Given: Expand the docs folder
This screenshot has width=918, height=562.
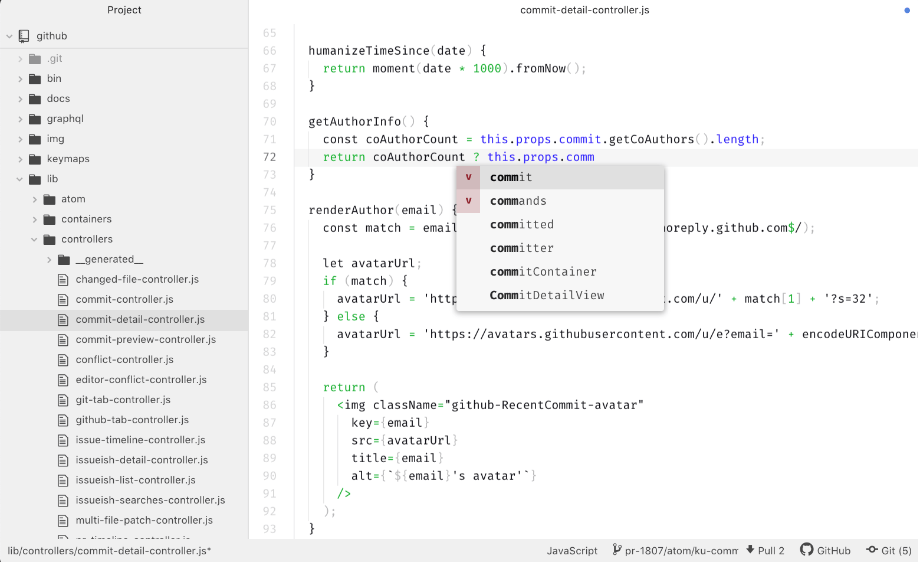Looking at the screenshot, I should pos(20,99).
